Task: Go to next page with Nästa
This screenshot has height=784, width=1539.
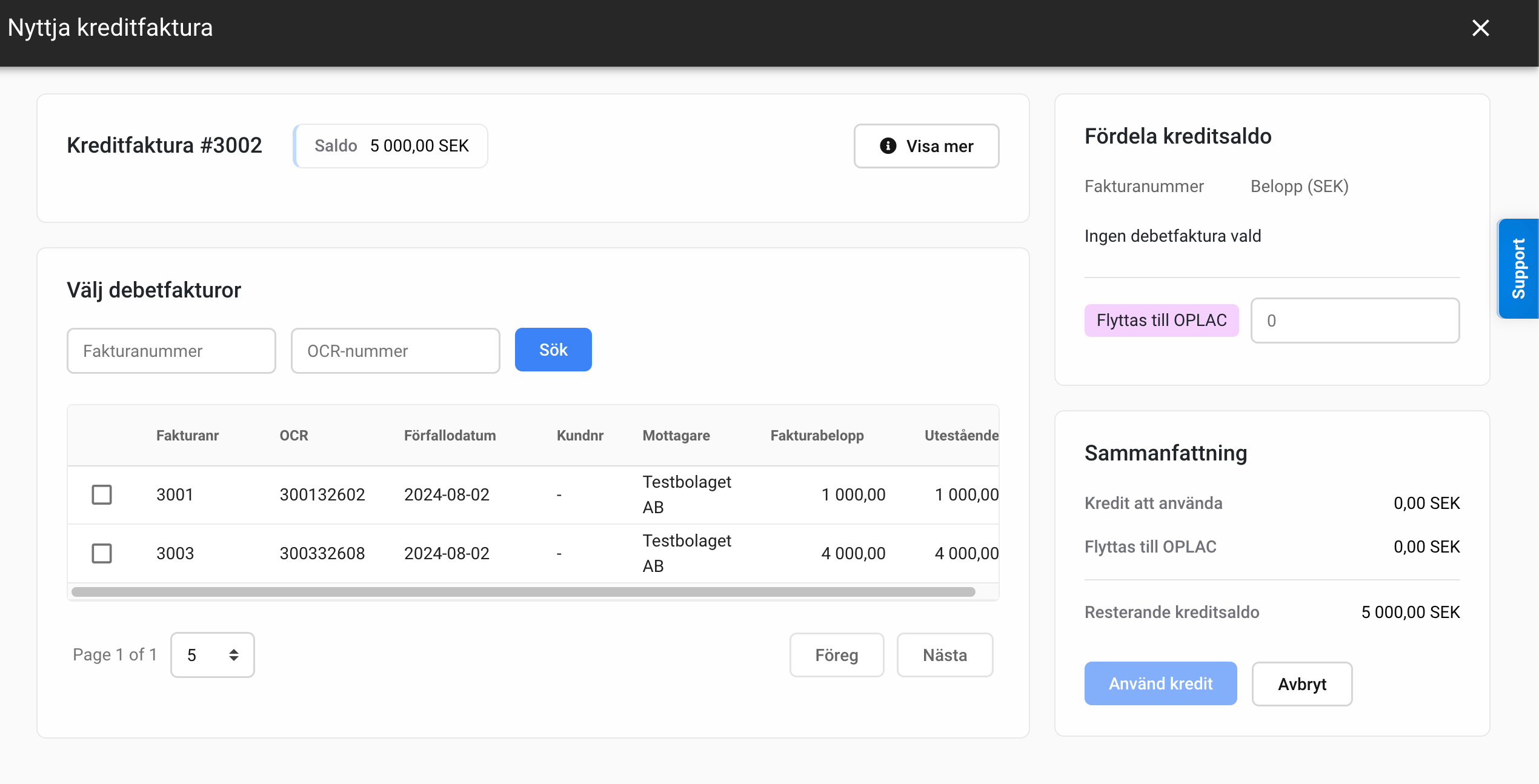Action: (945, 655)
